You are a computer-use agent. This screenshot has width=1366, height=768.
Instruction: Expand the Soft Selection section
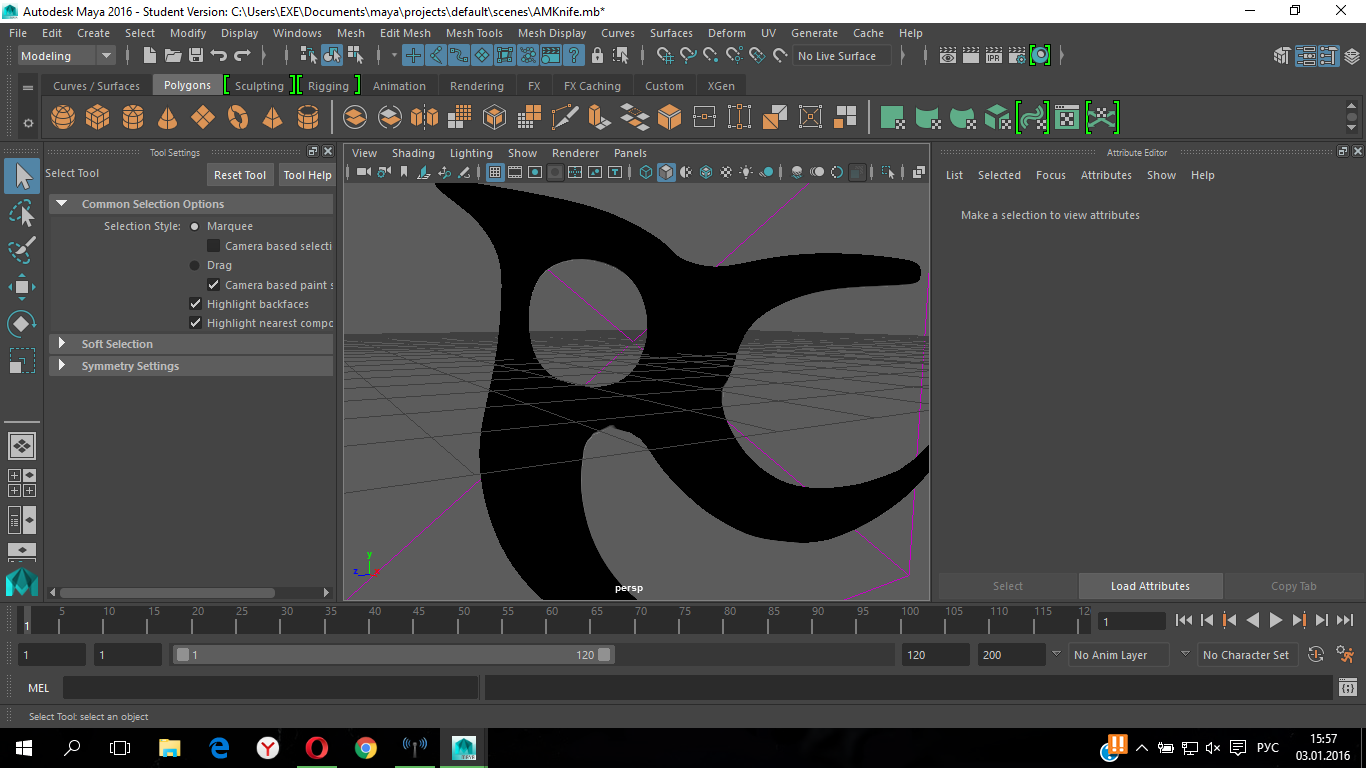pyautogui.click(x=62, y=344)
